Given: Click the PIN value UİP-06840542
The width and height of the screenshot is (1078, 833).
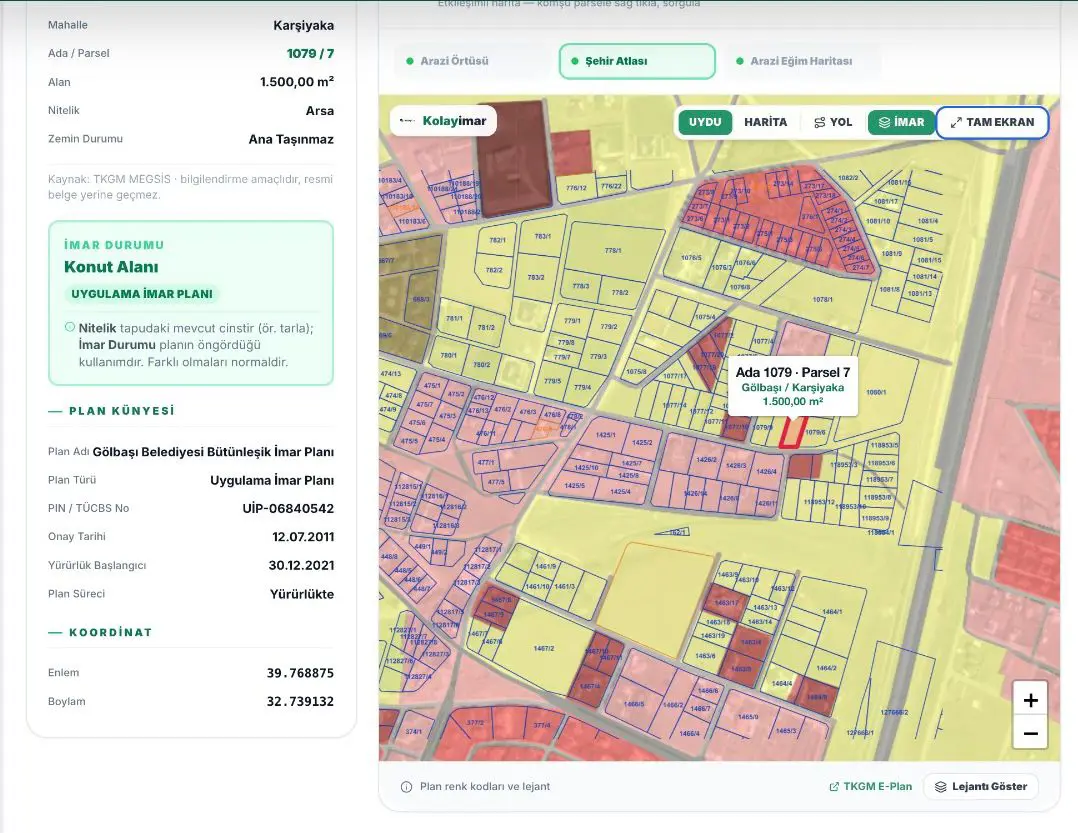Looking at the screenshot, I should point(288,509).
